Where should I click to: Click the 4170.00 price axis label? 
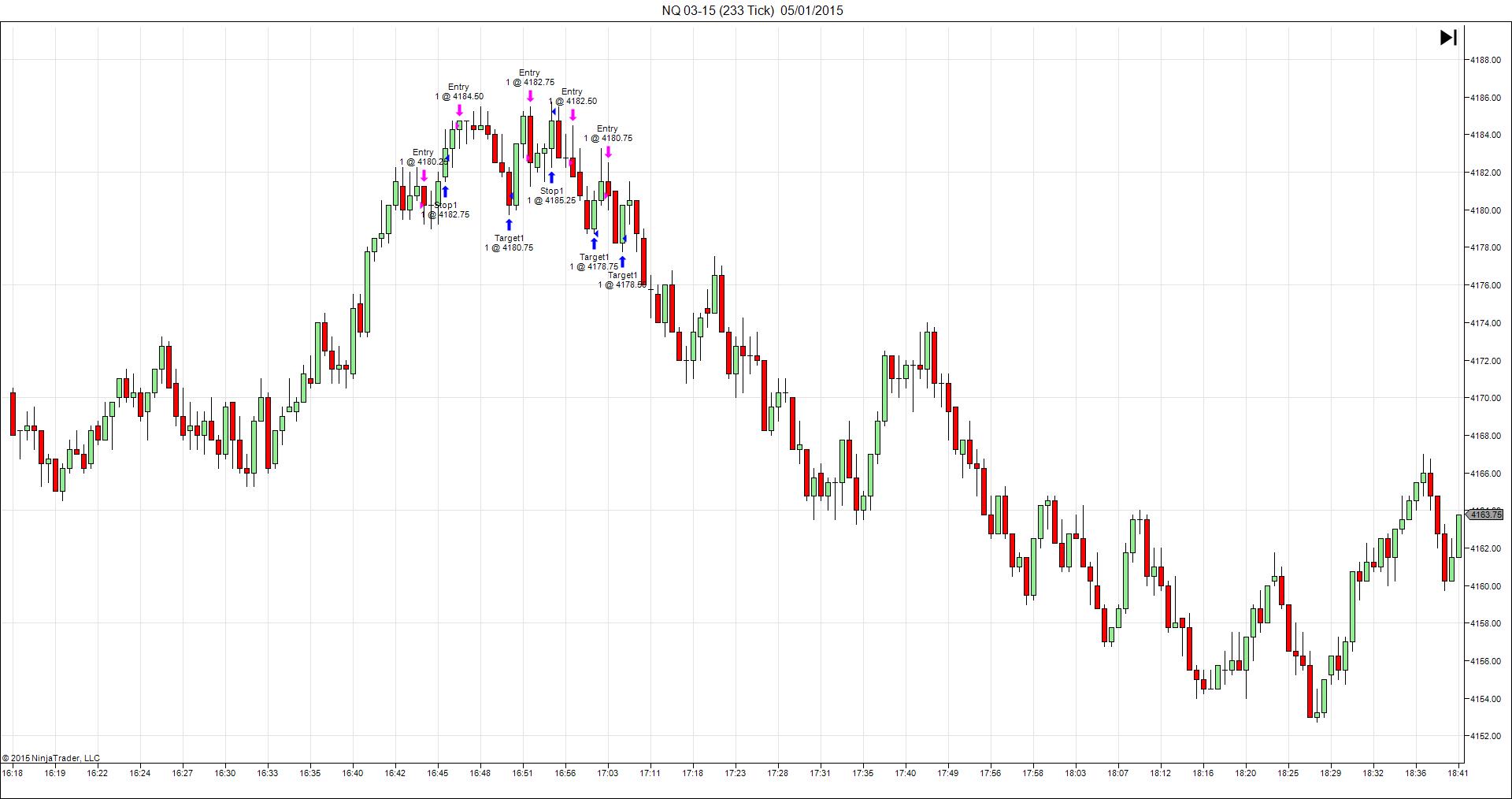(x=1484, y=398)
